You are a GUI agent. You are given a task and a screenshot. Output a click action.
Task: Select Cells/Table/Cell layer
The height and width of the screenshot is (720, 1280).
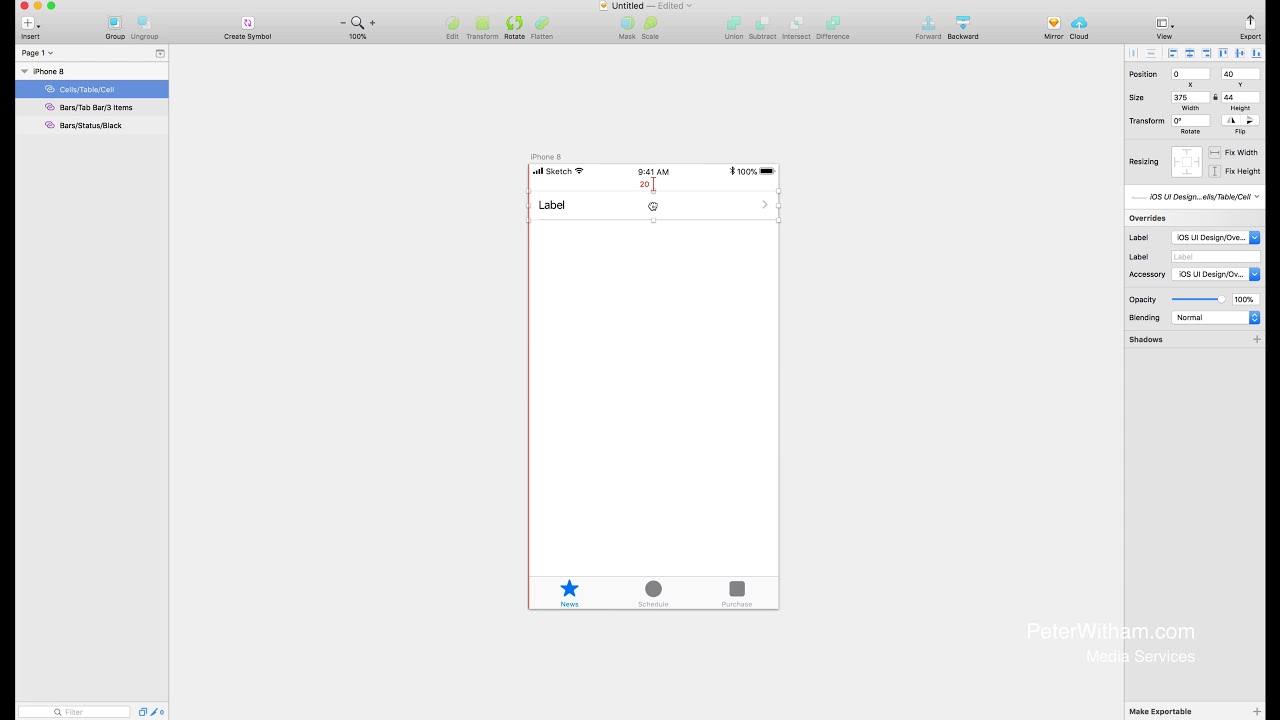92,89
